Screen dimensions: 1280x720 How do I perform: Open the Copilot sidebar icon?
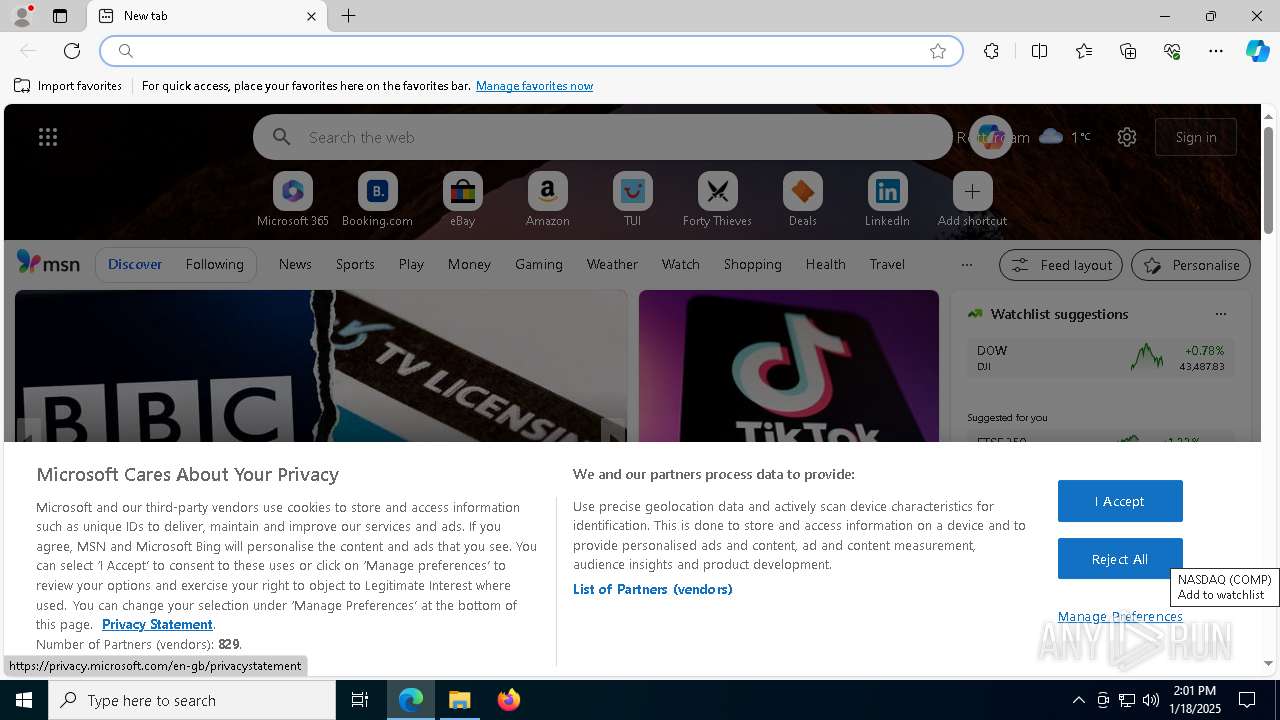click(1257, 51)
